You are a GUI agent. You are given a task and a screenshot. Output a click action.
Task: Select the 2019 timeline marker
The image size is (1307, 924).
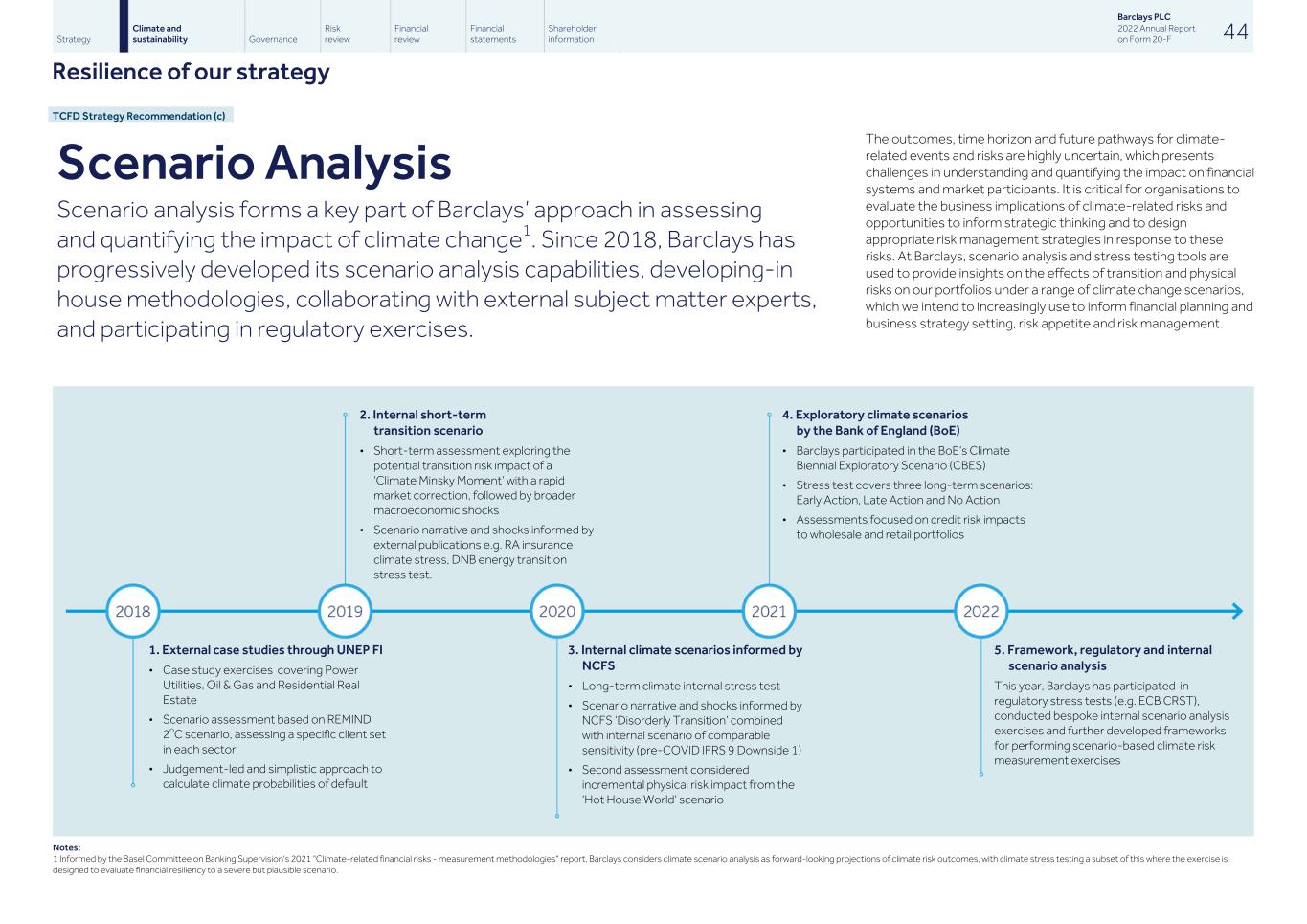point(345,611)
